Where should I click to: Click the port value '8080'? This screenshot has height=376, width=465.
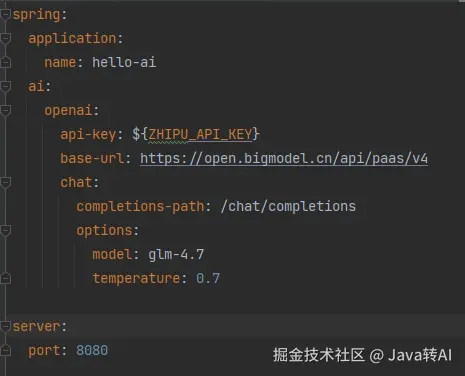92,351
